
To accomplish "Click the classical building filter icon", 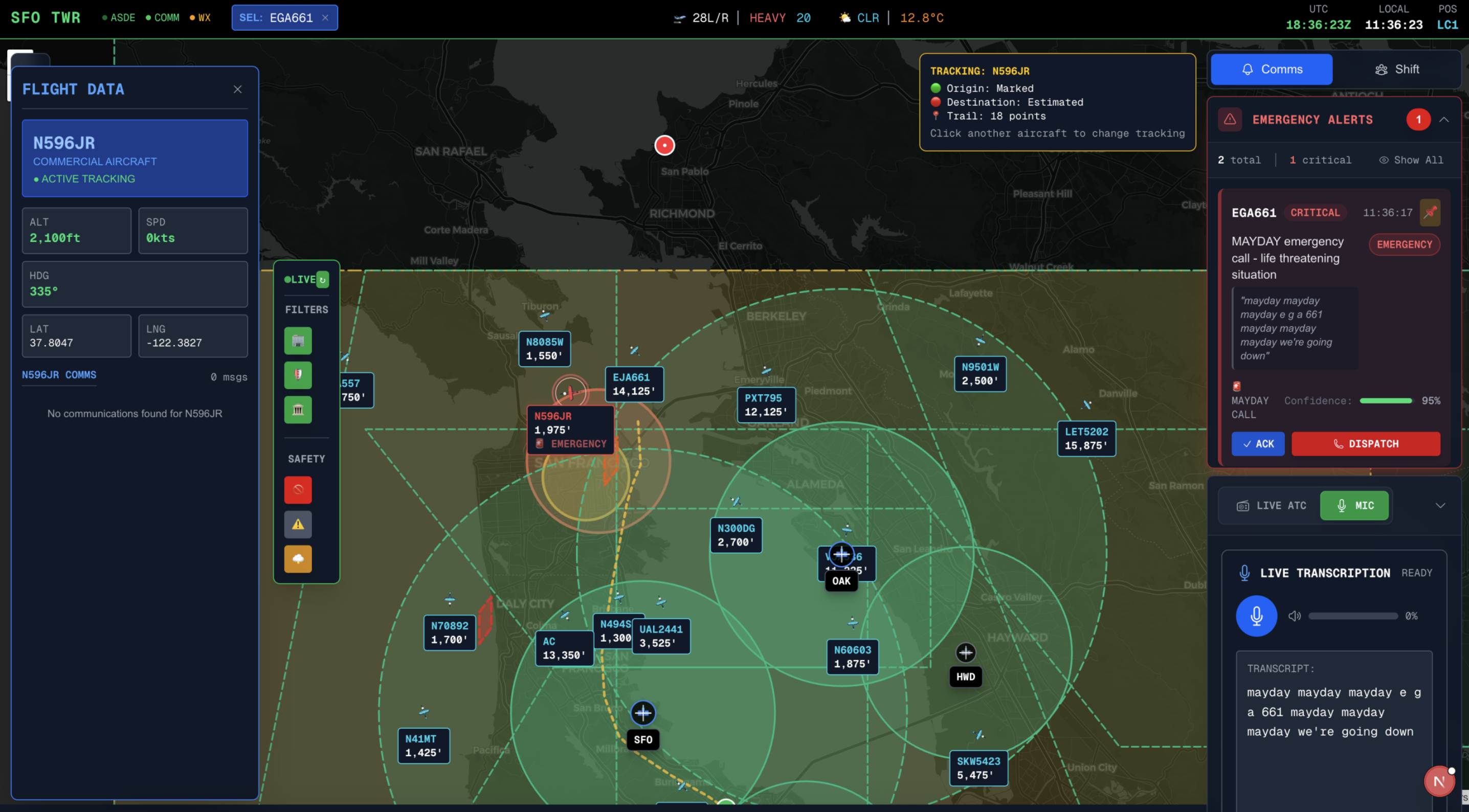I will click(x=298, y=410).
